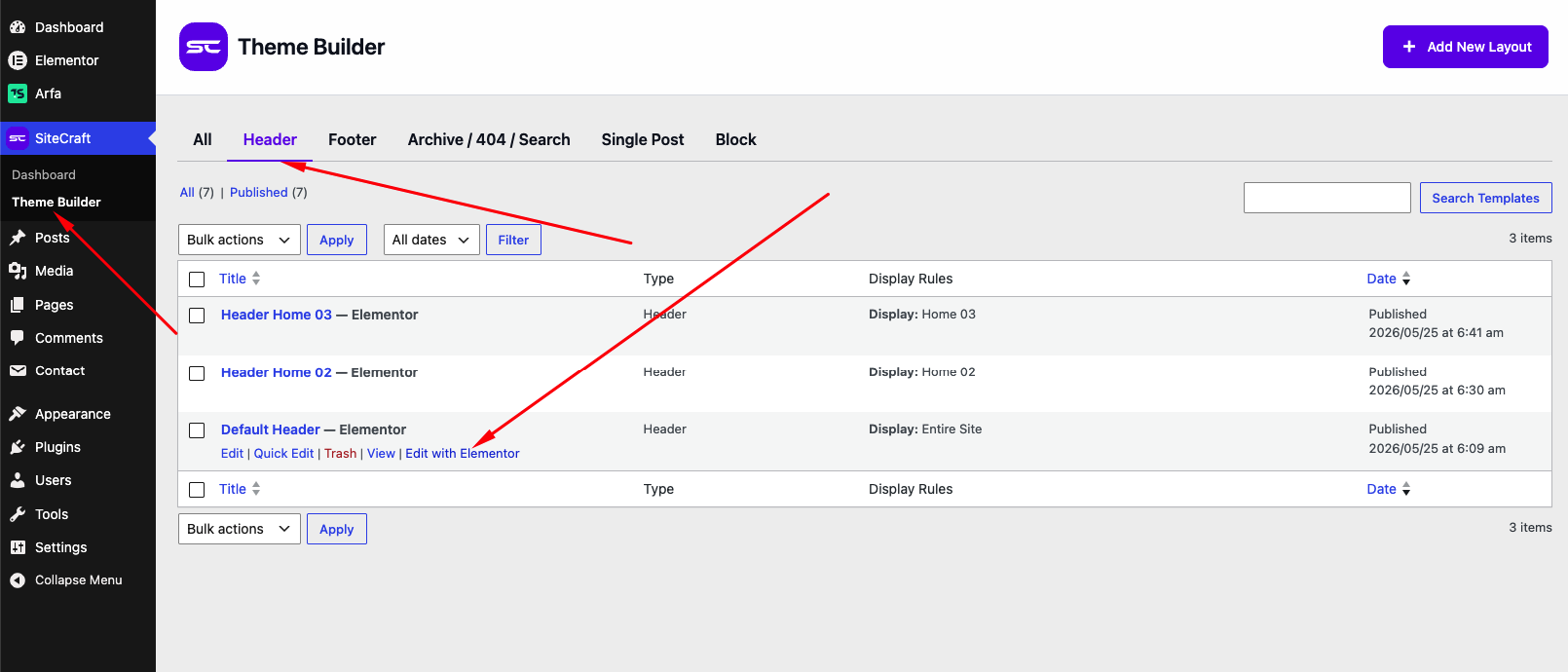This screenshot has width=1568, height=672.
Task: Switch to the All tab
Action: click(x=203, y=139)
